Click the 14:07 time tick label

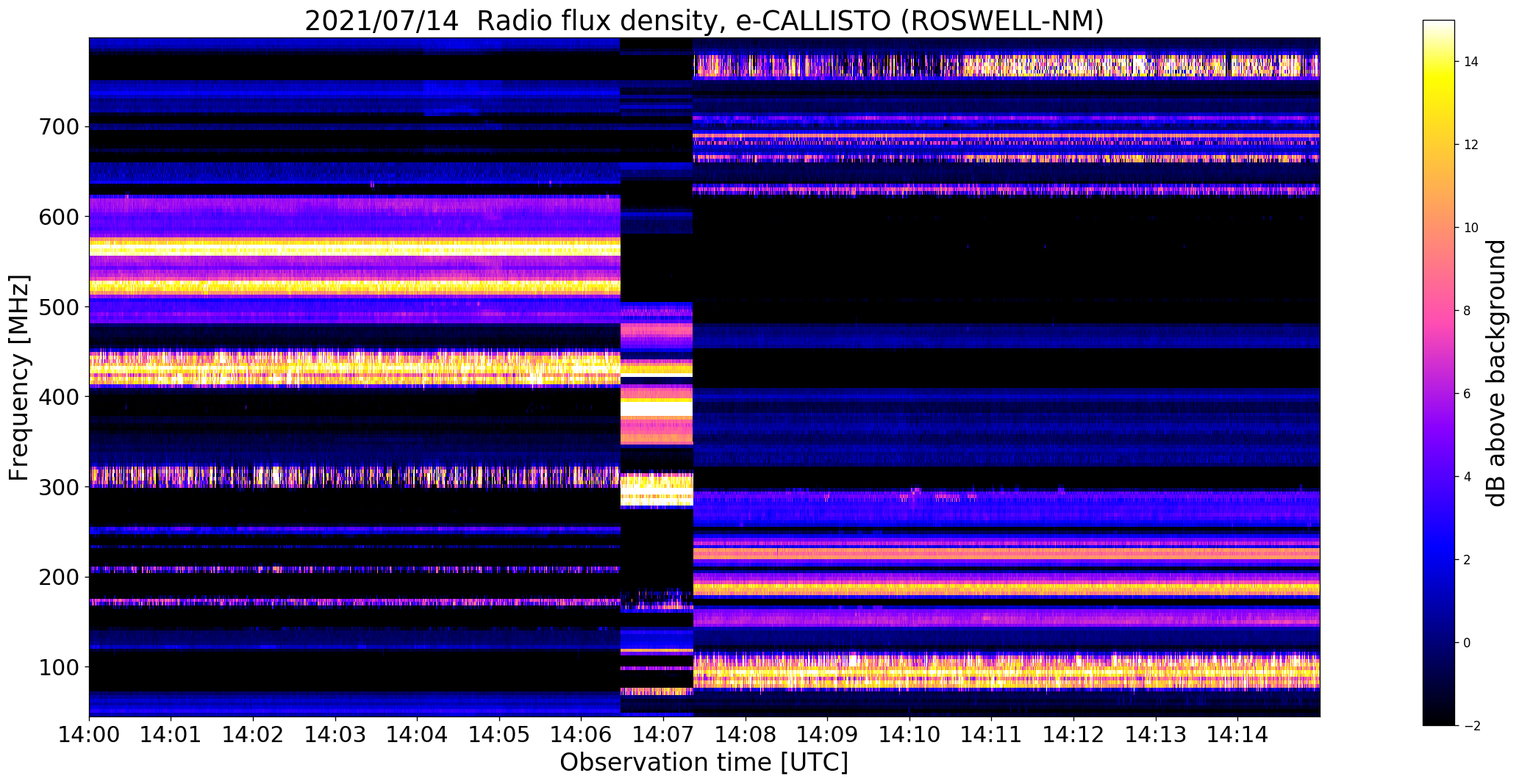pyautogui.click(x=664, y=734)
